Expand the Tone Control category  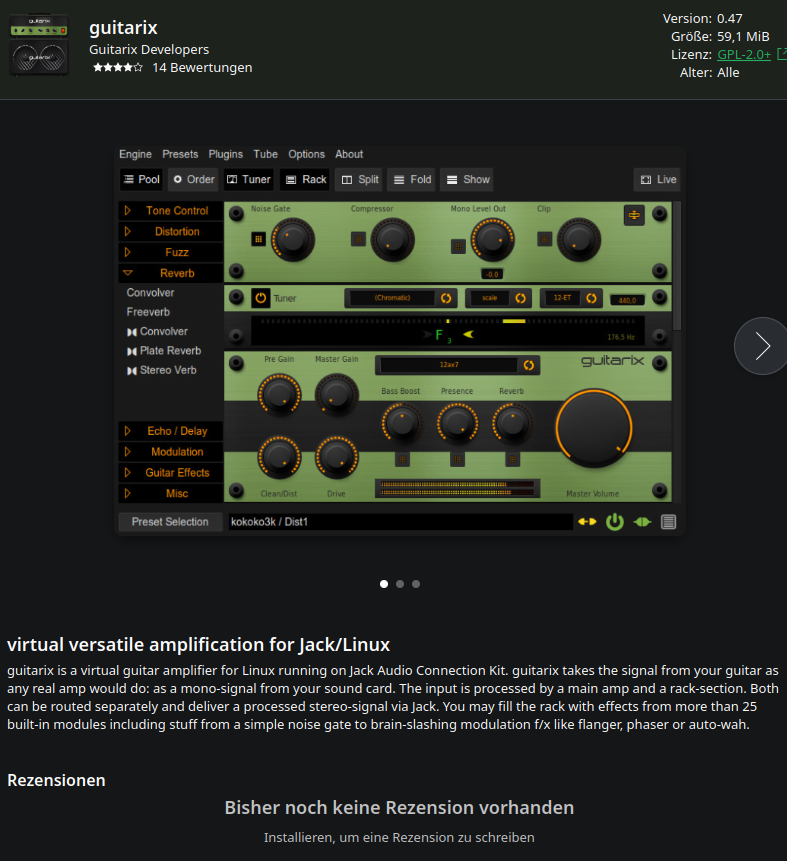click(x=171, y=211)
